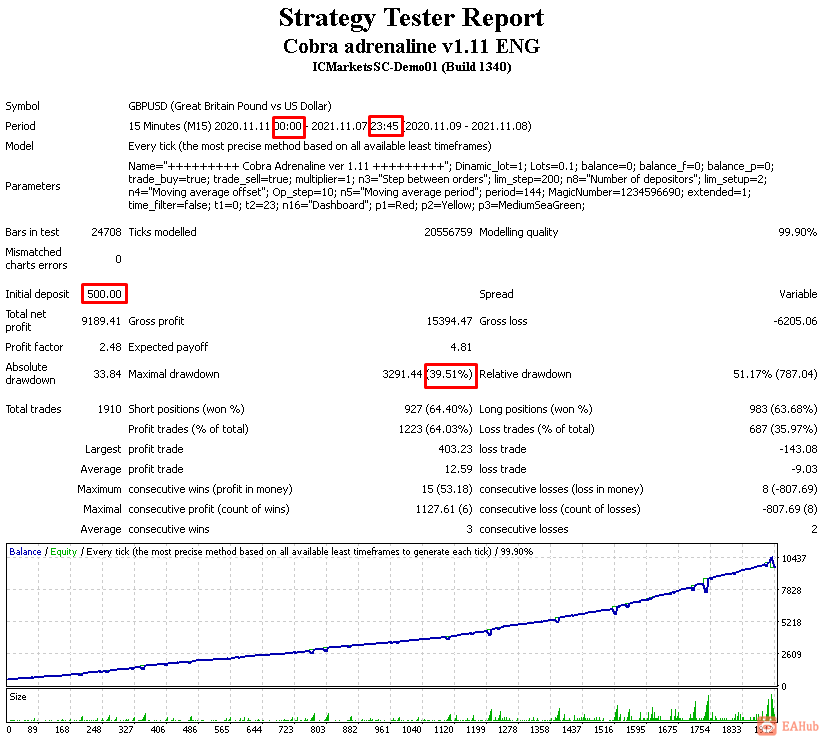Click the consecutive losses value '8 (-807.69)'
This screenshot has height=741, width=828.
point(789,490)
